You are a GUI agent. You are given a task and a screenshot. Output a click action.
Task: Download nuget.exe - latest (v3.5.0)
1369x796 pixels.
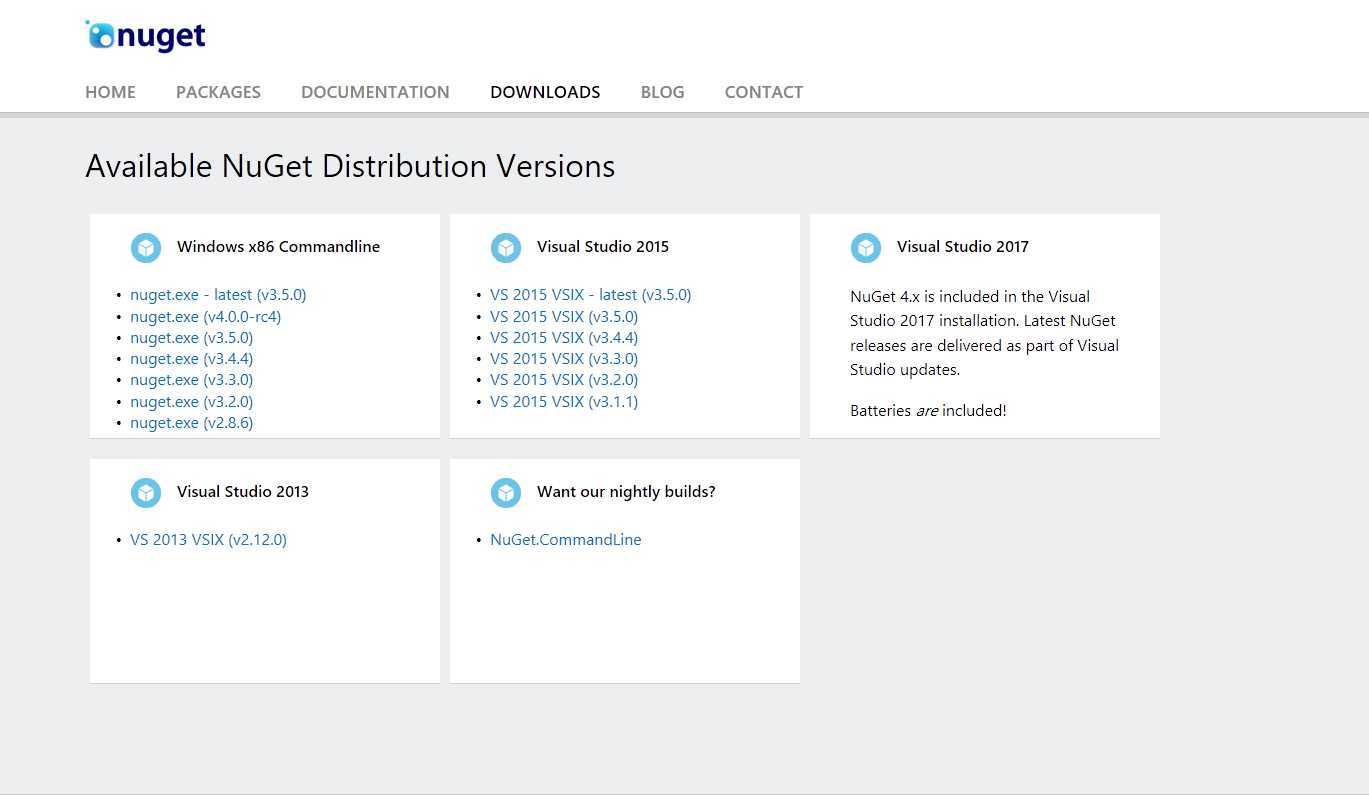(218, 295)
